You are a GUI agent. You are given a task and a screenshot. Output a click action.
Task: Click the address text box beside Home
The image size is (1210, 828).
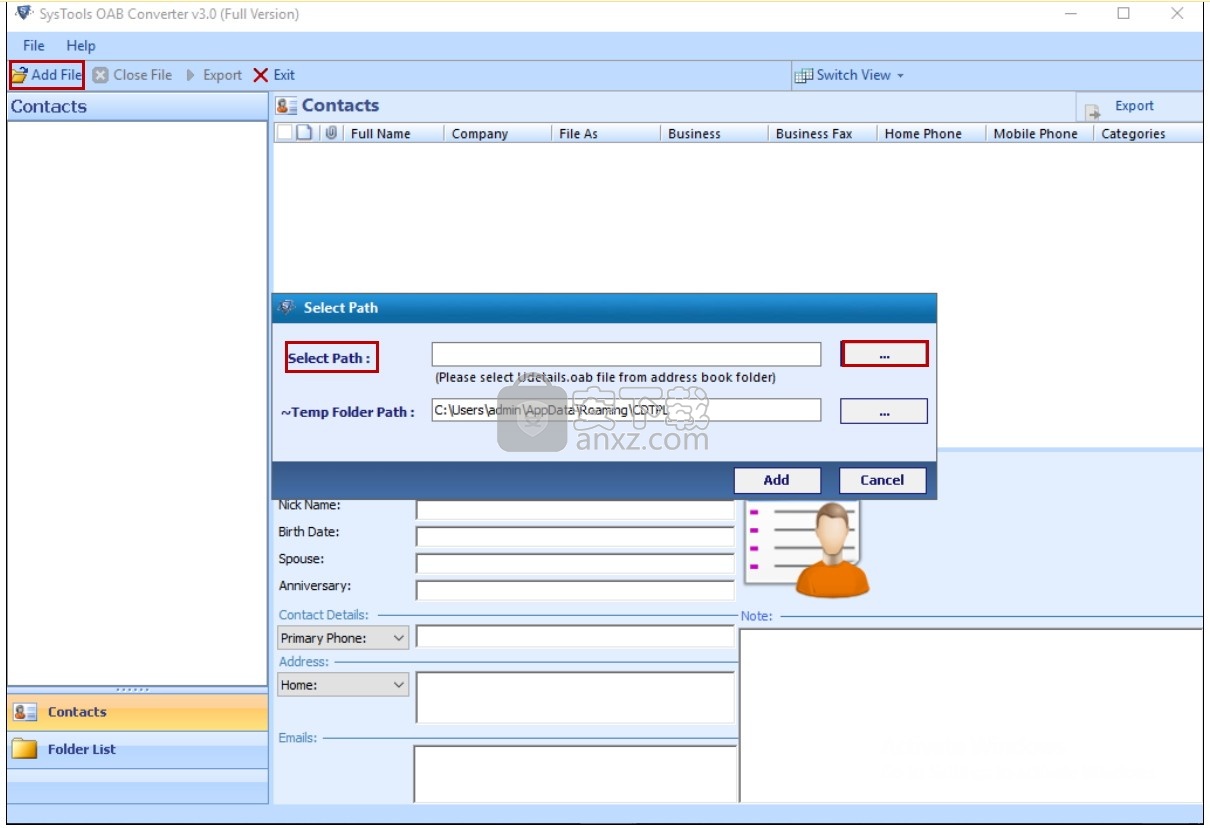coord(575,697)
